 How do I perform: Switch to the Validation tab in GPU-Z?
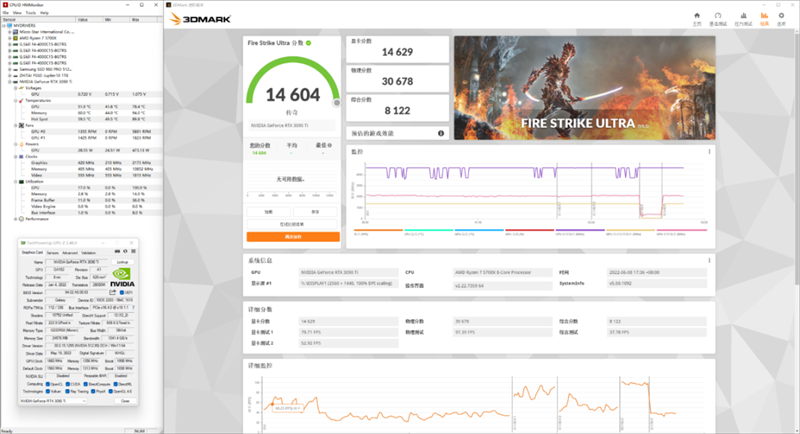(x=89, y=252)
